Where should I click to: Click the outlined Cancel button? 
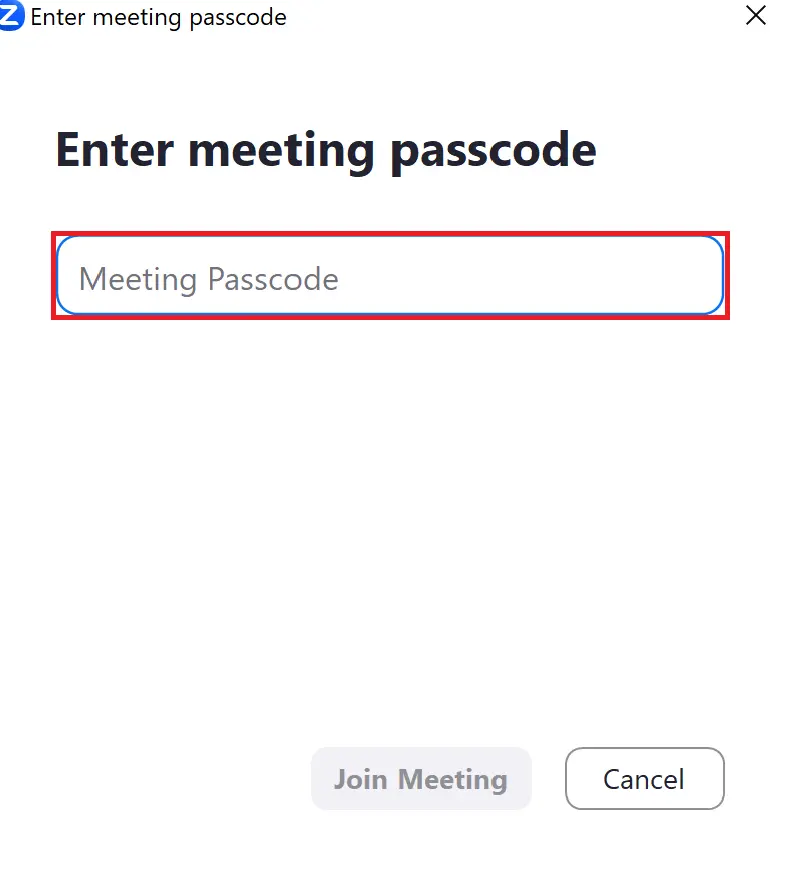coord(645,779)
